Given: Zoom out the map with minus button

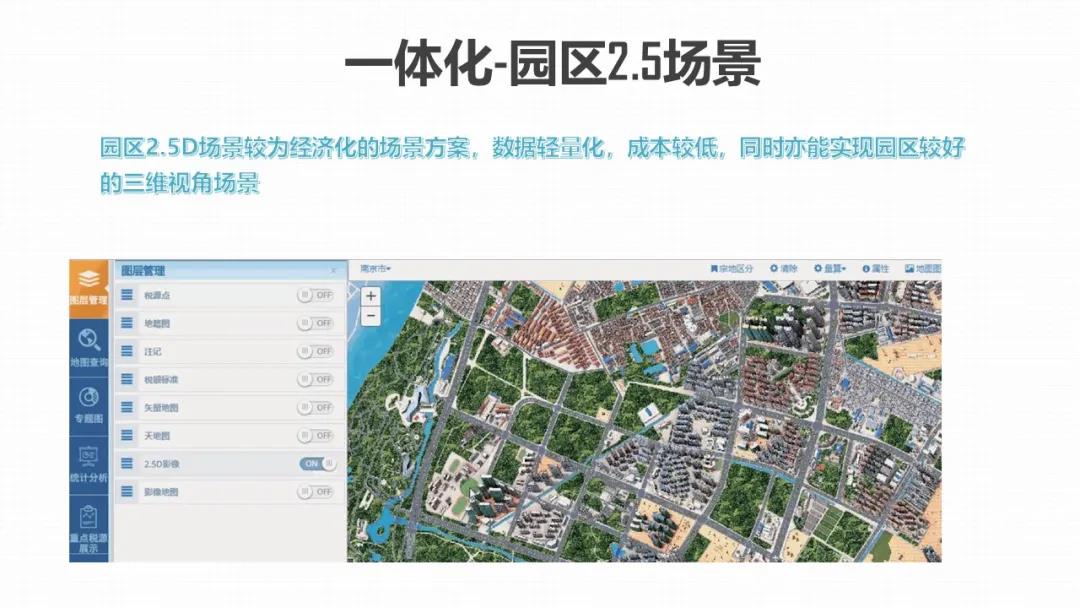Looking at the screenshot, I should tap(371, 316).
